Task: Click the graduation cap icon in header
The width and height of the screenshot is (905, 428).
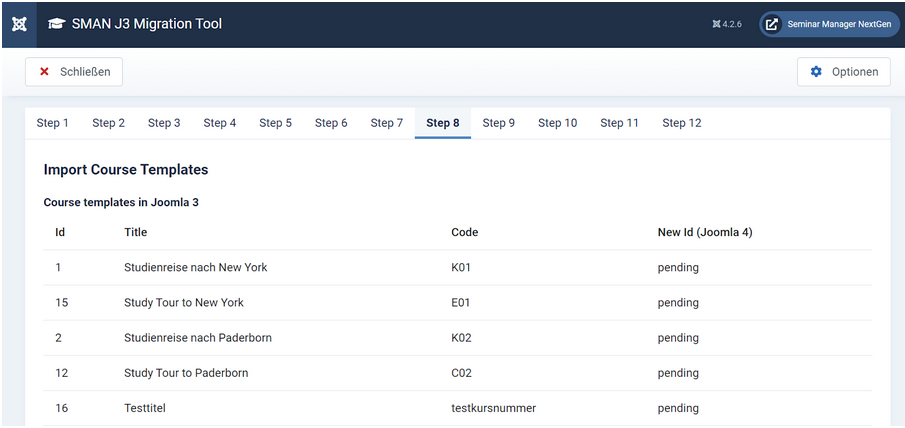Action: click(x=56, y=24)
